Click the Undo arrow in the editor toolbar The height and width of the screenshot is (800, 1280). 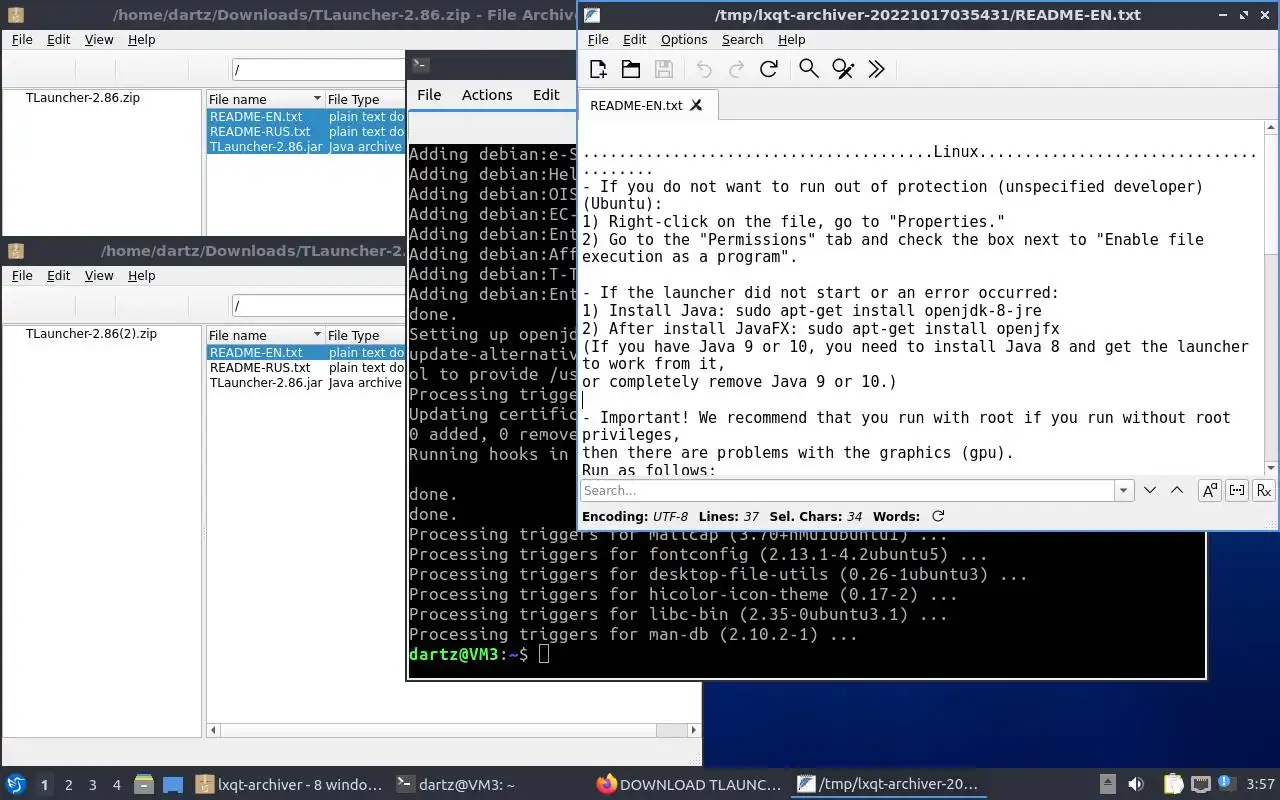click(x=704, y=69)
